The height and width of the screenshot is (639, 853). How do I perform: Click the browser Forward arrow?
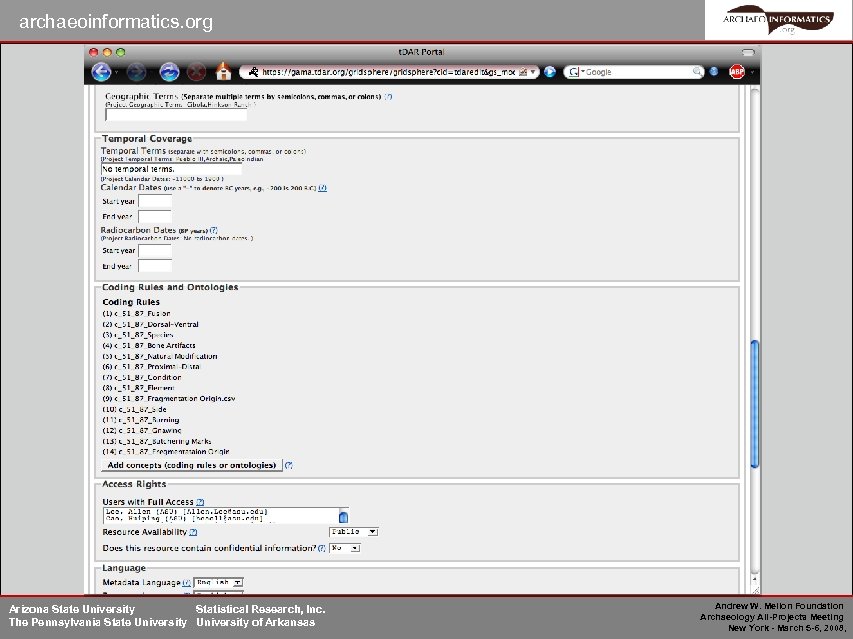pyautogui.click(x=136, y=72)
